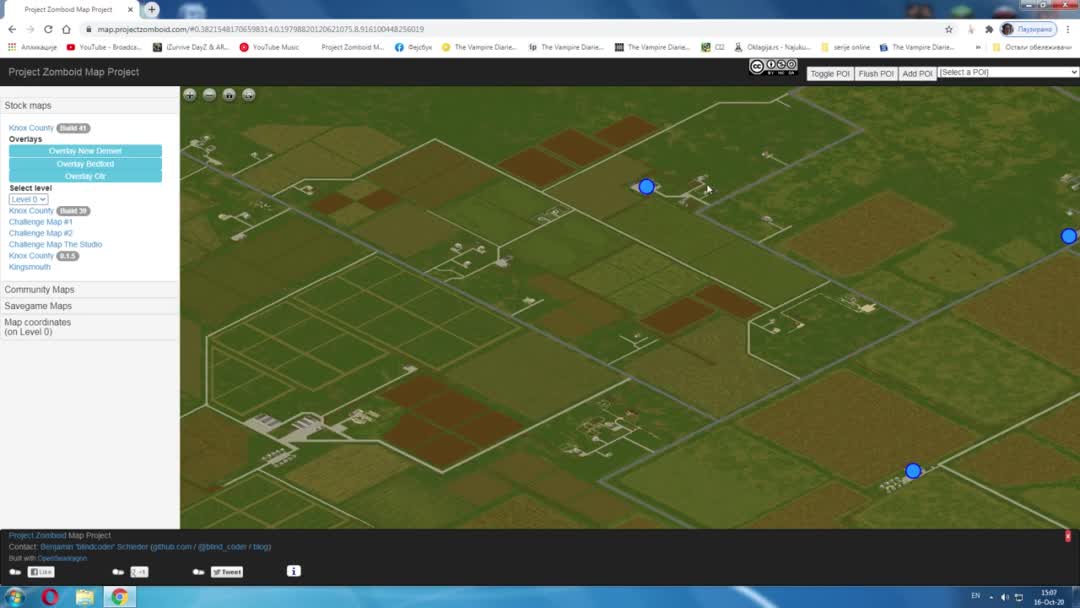Open the Level 0 select dropdown
Image resolution: width=1080 pixels, height=608 pixels.
pyautogui.click(x=28, y=200)
